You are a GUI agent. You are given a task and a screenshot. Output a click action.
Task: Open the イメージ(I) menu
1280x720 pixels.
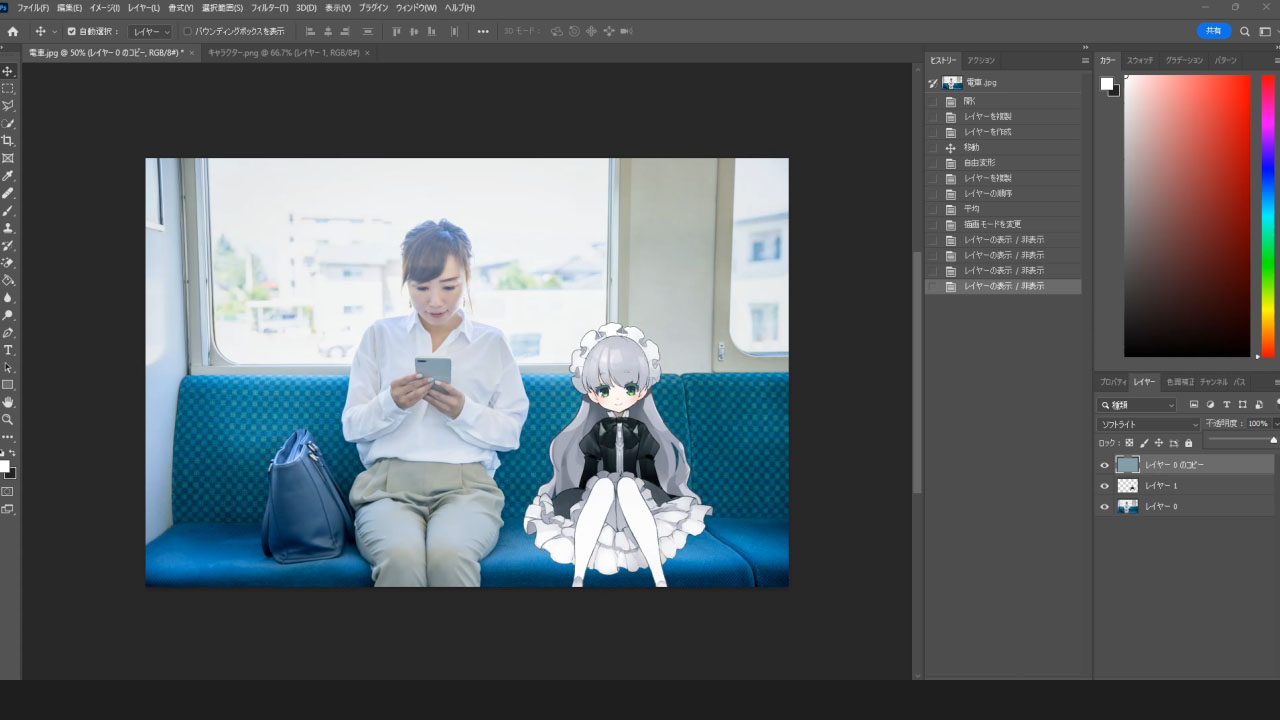point(105,8)
